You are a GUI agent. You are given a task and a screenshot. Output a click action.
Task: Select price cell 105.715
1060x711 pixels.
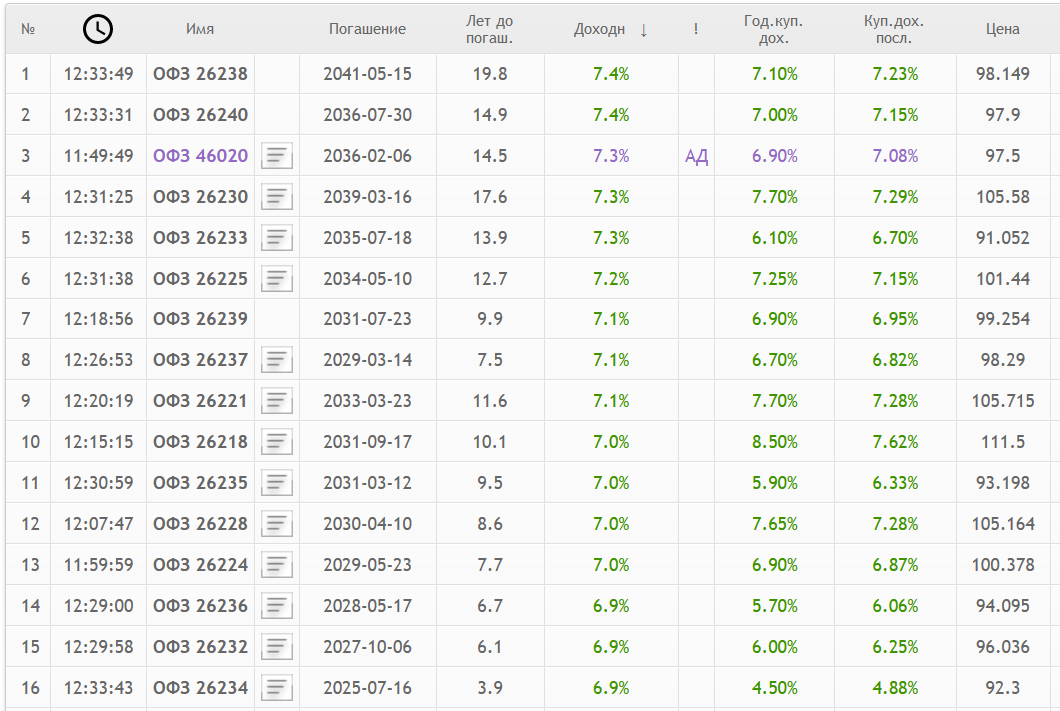click(1003, 401)
